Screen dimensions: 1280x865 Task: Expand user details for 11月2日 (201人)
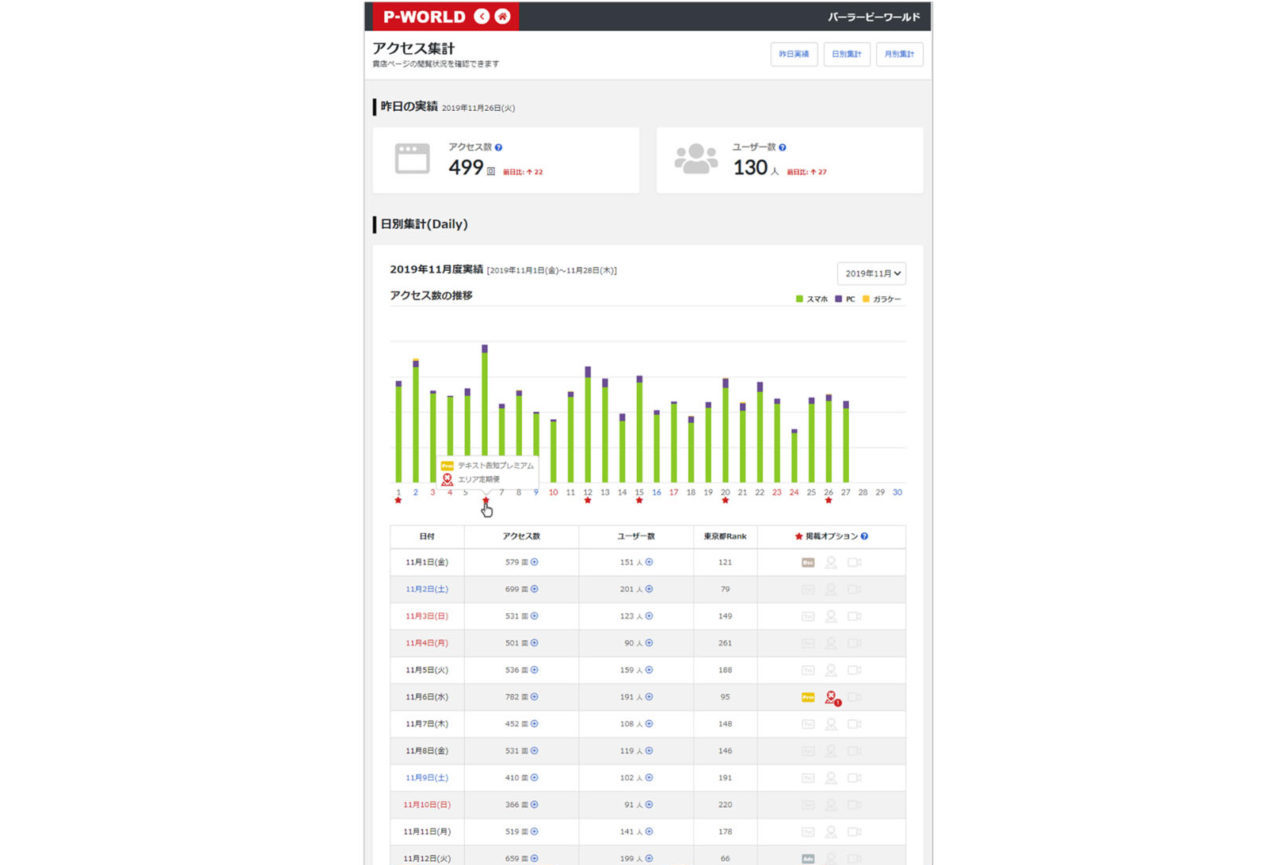click(x=649, y=589)
